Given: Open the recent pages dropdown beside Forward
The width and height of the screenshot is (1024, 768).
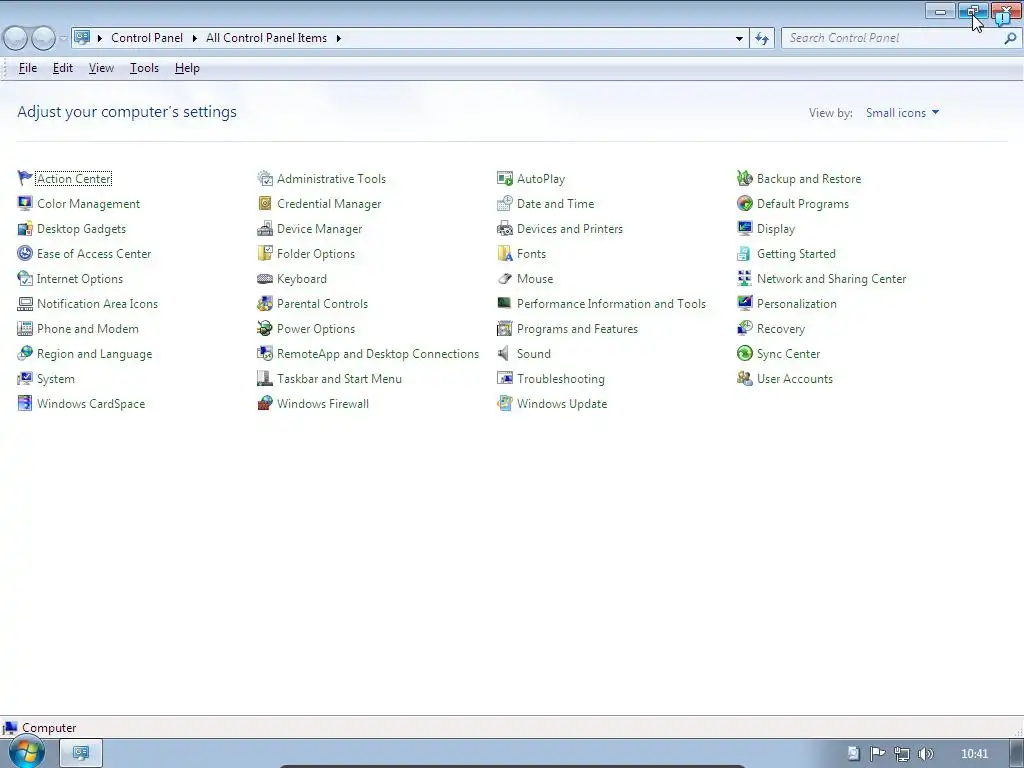Looking at the screenshot, I should click(63, 39).
